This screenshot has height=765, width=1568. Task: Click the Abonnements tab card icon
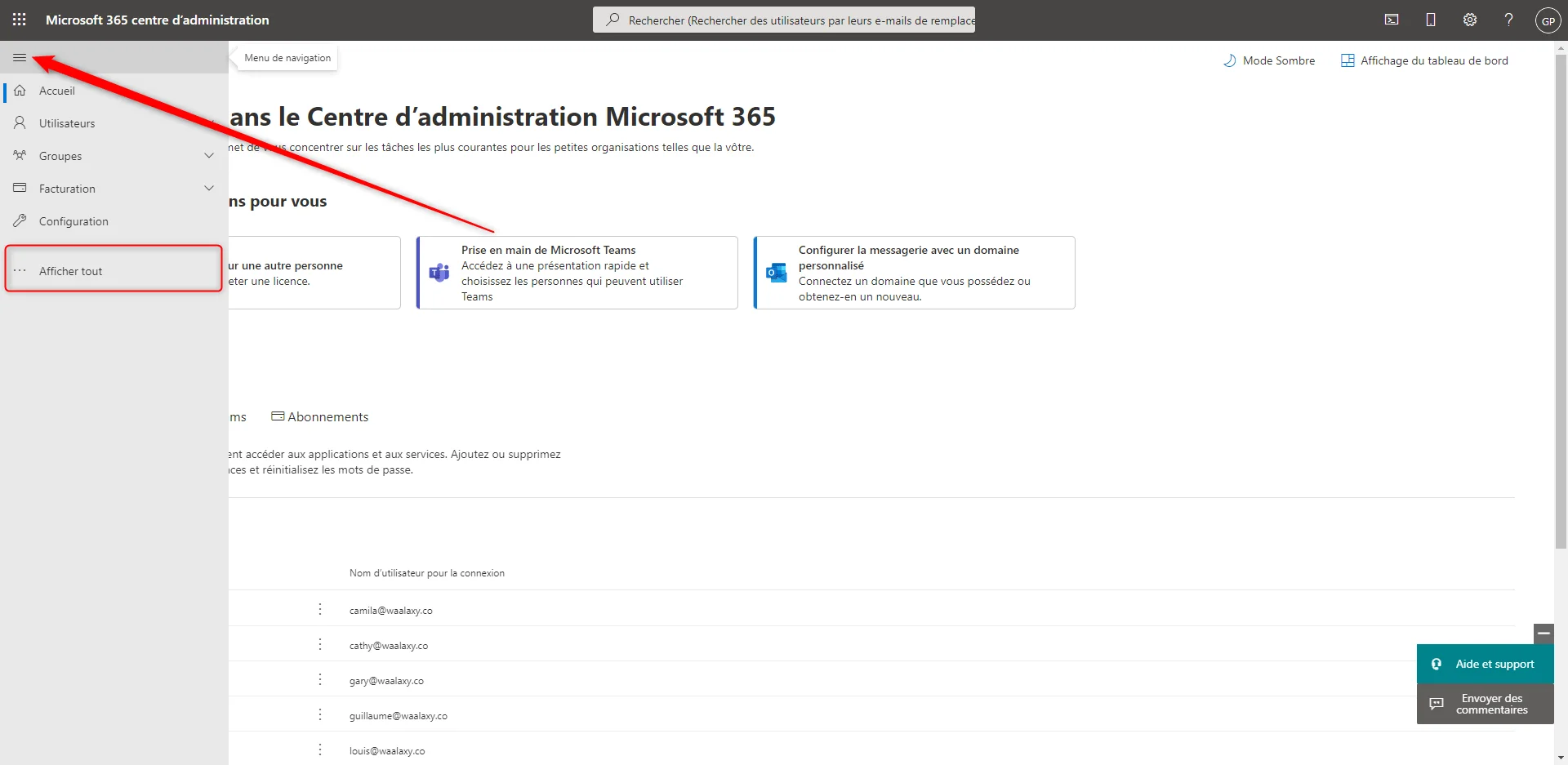[x=278, y=416]
